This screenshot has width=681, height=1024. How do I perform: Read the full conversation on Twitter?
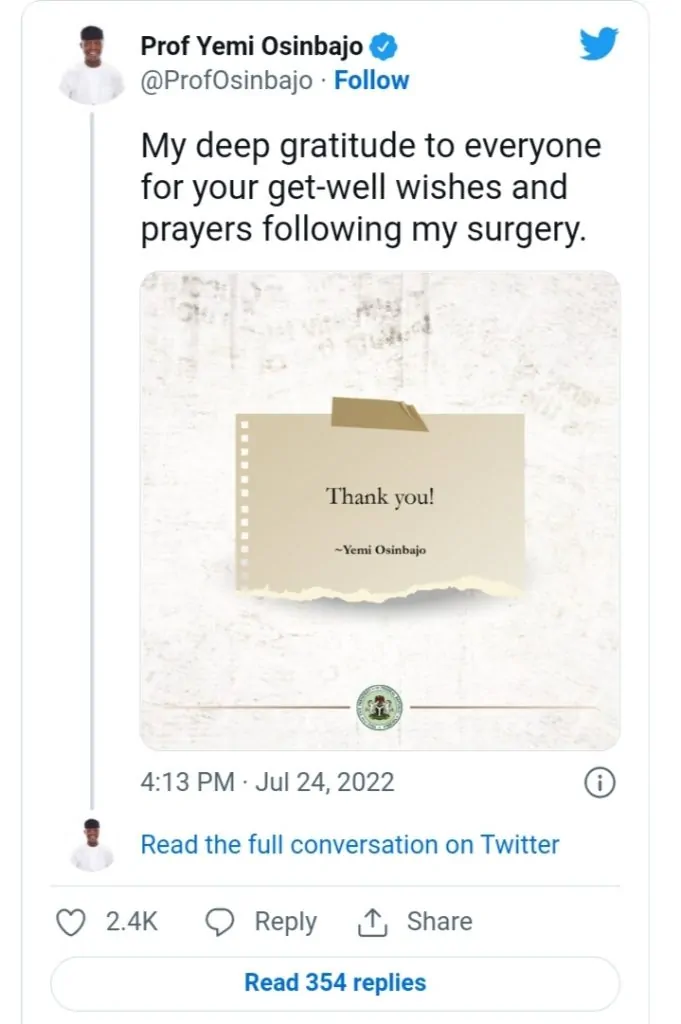pyautogui.click(x=349, y=844)
